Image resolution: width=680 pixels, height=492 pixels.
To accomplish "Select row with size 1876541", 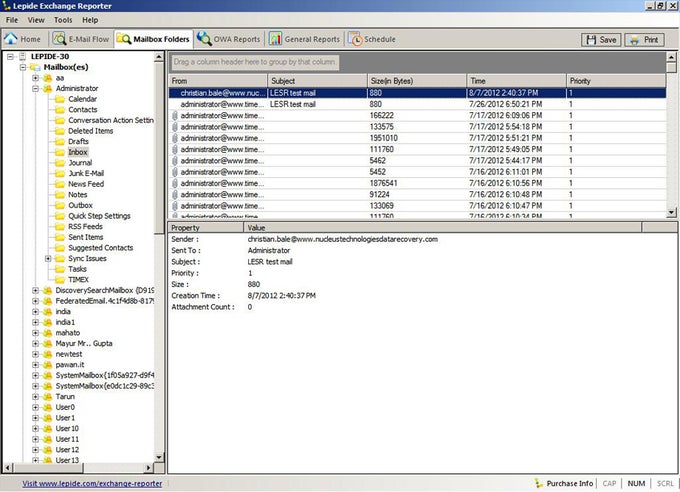I will click(417, 183).
